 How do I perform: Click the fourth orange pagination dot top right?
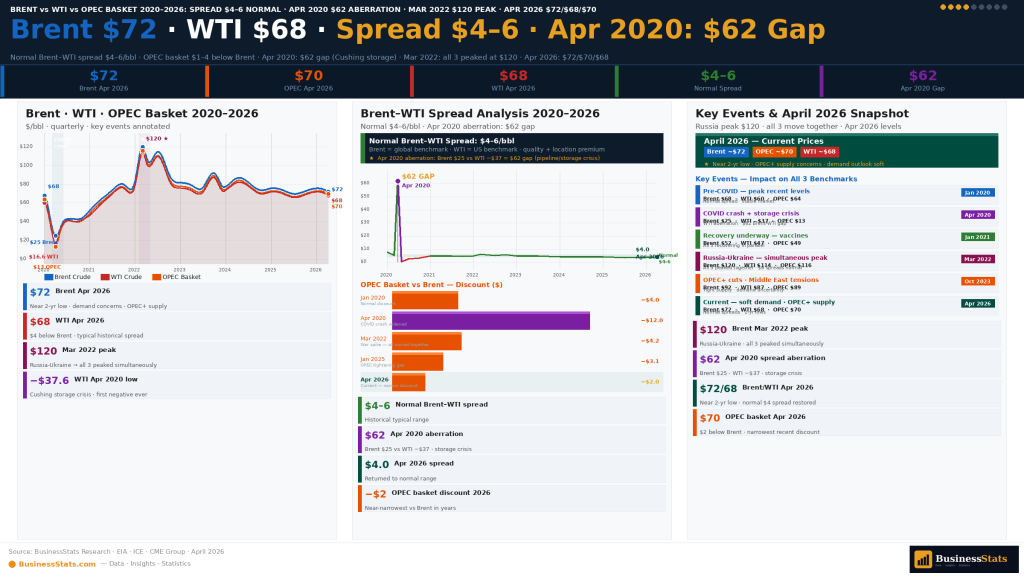click(966, 7)
